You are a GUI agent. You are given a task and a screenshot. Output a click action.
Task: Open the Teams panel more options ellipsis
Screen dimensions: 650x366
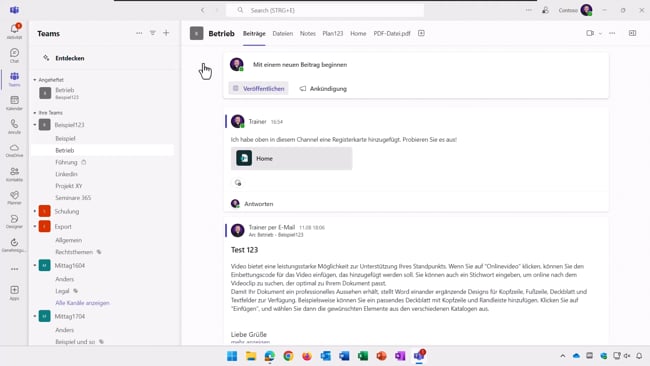click(x=139, y=33)
